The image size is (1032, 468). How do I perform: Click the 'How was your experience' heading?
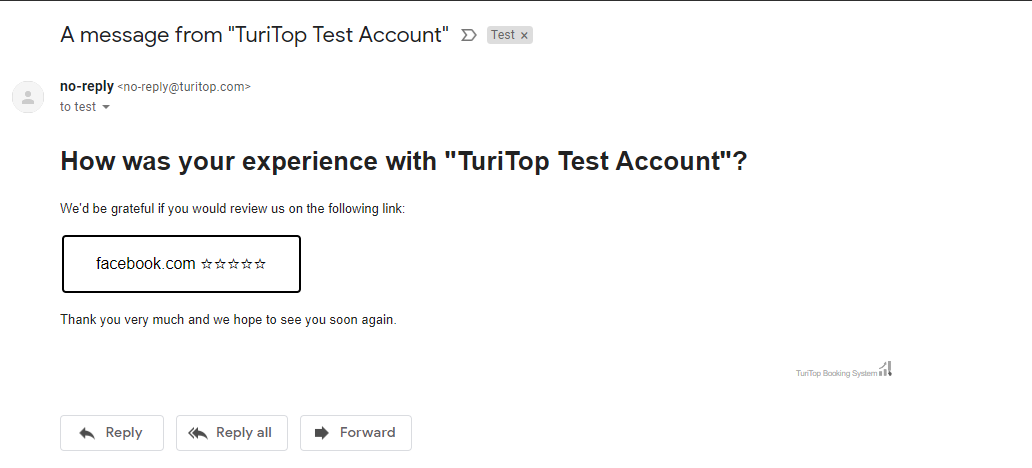[x=403, y=161]
